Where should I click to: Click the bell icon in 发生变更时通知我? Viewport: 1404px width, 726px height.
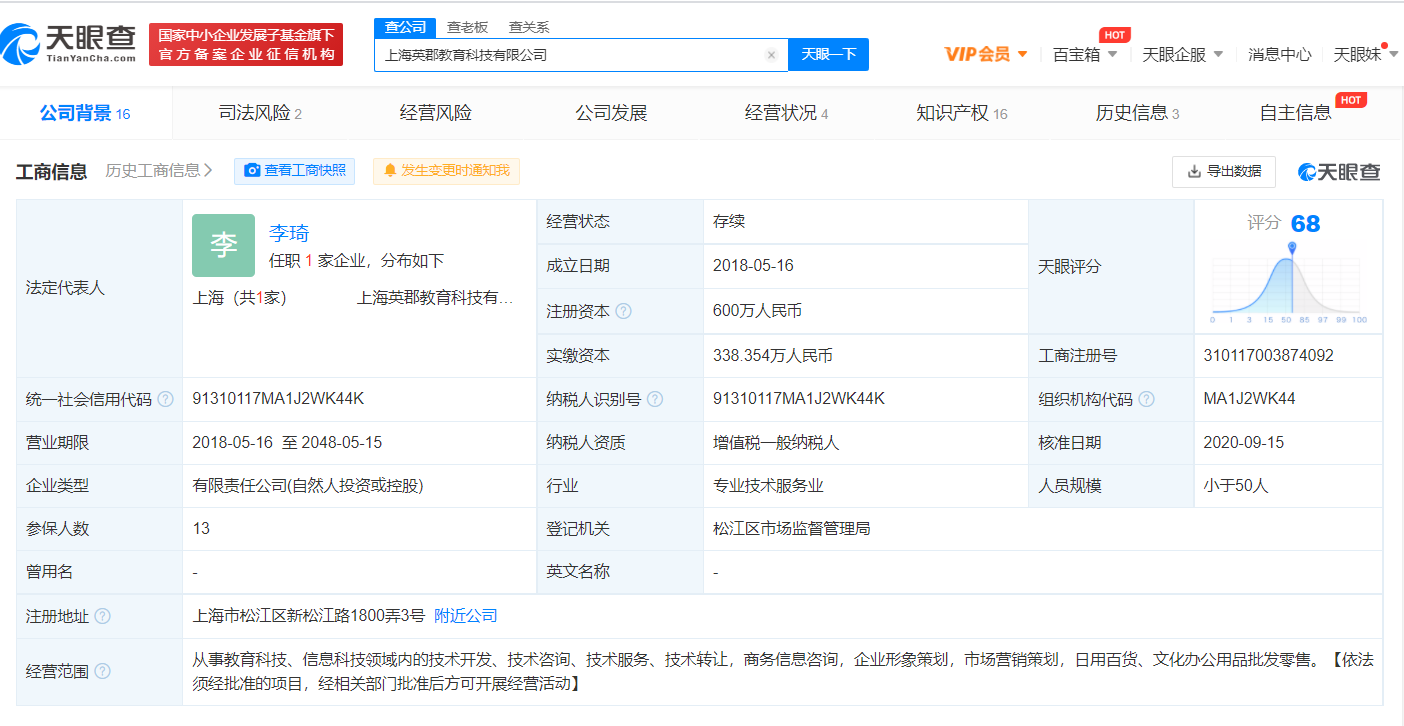pyautogui.click(x=390, y=171)
